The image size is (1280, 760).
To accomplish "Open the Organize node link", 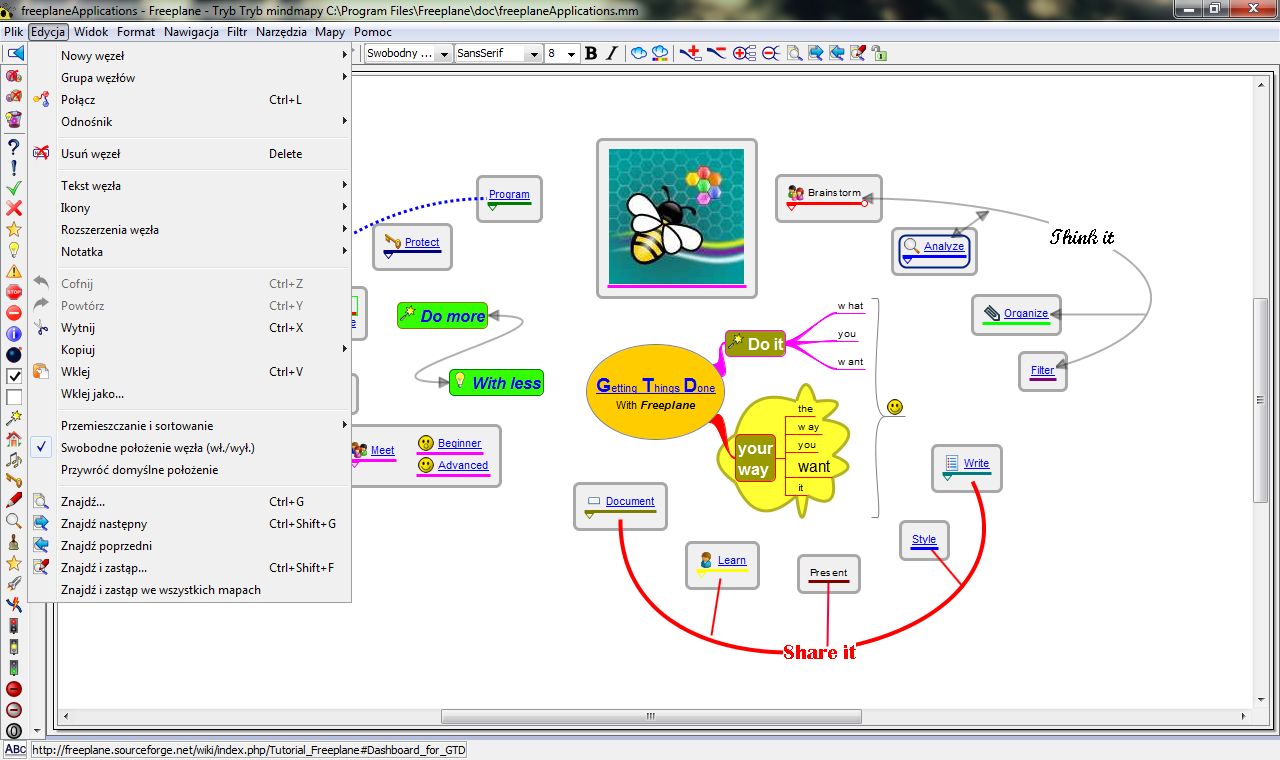I will (x=1026, y=313).
